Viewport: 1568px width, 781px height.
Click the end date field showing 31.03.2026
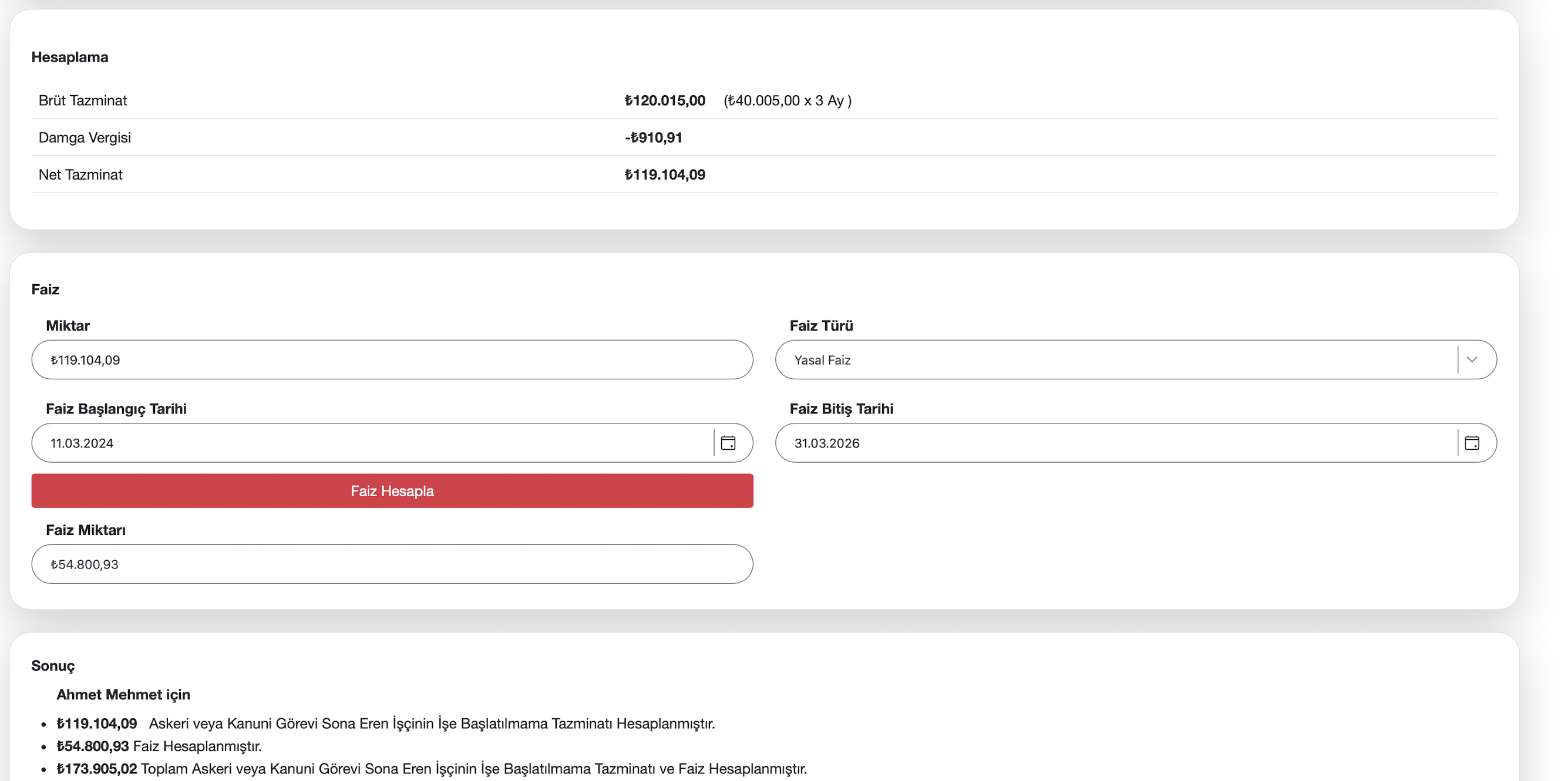pos(1114,443)
